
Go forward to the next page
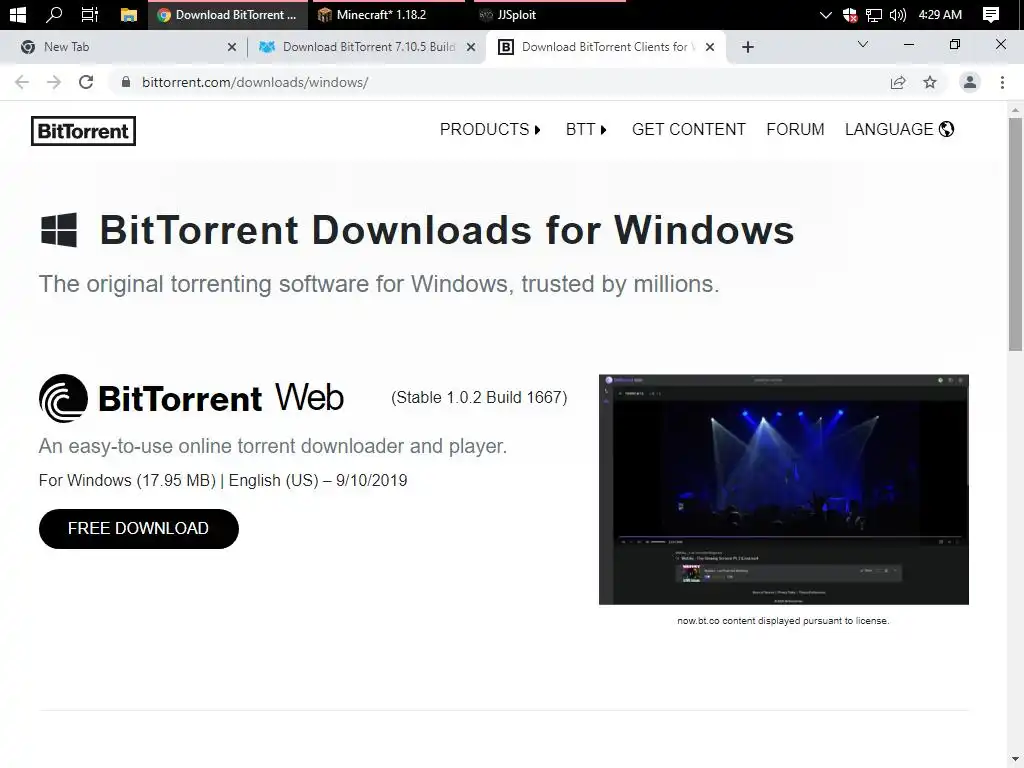click(54, 82)
